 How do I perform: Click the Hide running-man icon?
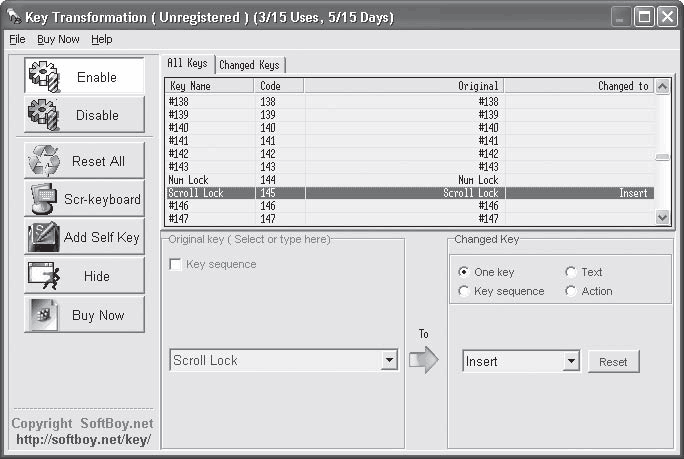click(x=44, y=276)
